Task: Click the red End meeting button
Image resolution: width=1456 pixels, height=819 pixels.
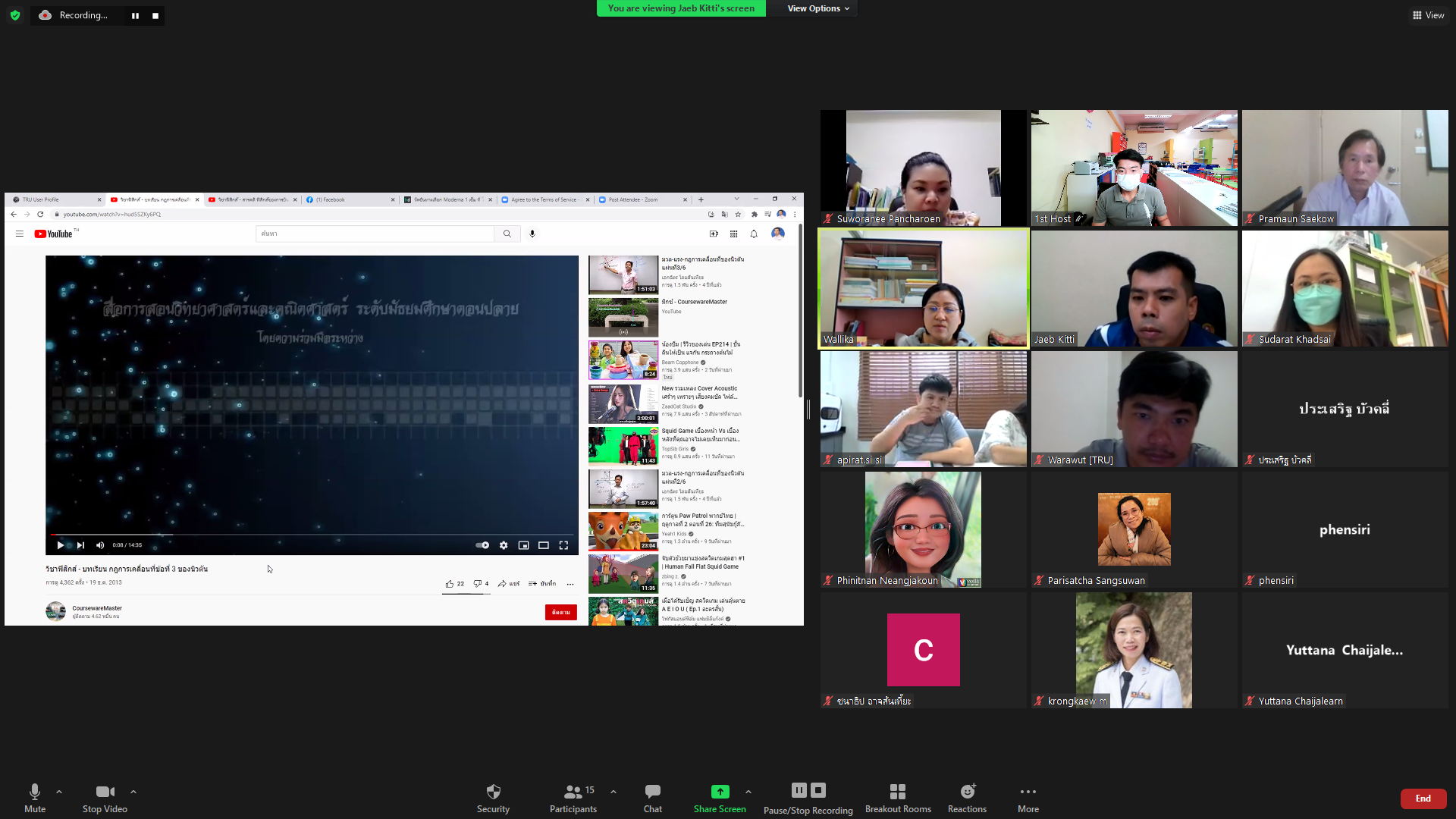Action: [1423, 799]
